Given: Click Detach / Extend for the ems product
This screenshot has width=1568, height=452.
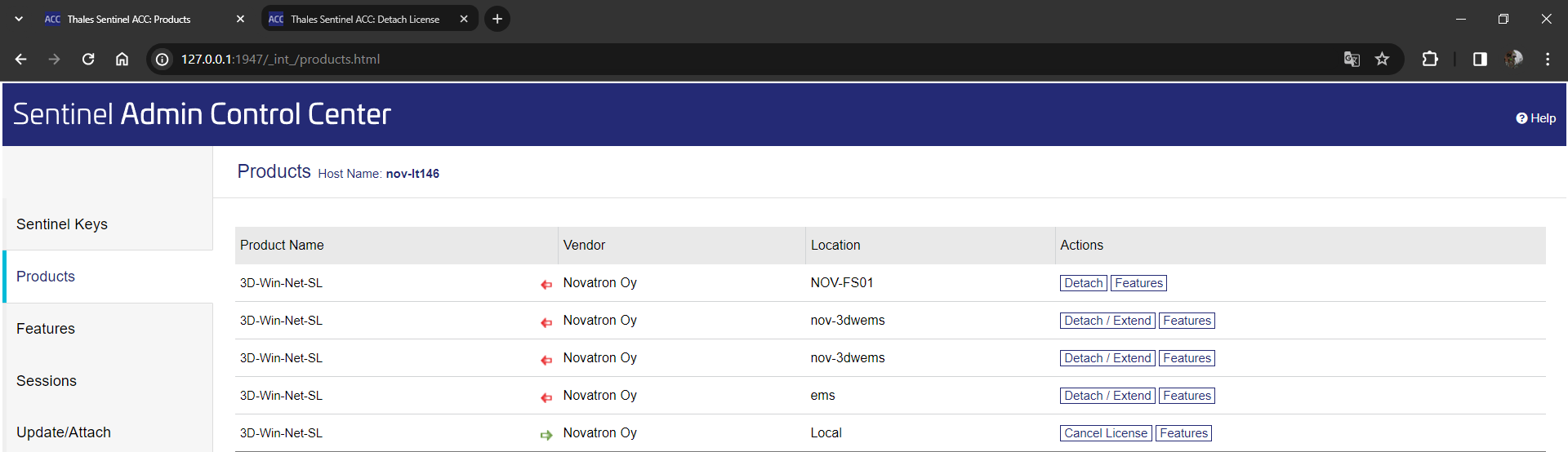Looking at the screenshot, I should pos(1107,396).
